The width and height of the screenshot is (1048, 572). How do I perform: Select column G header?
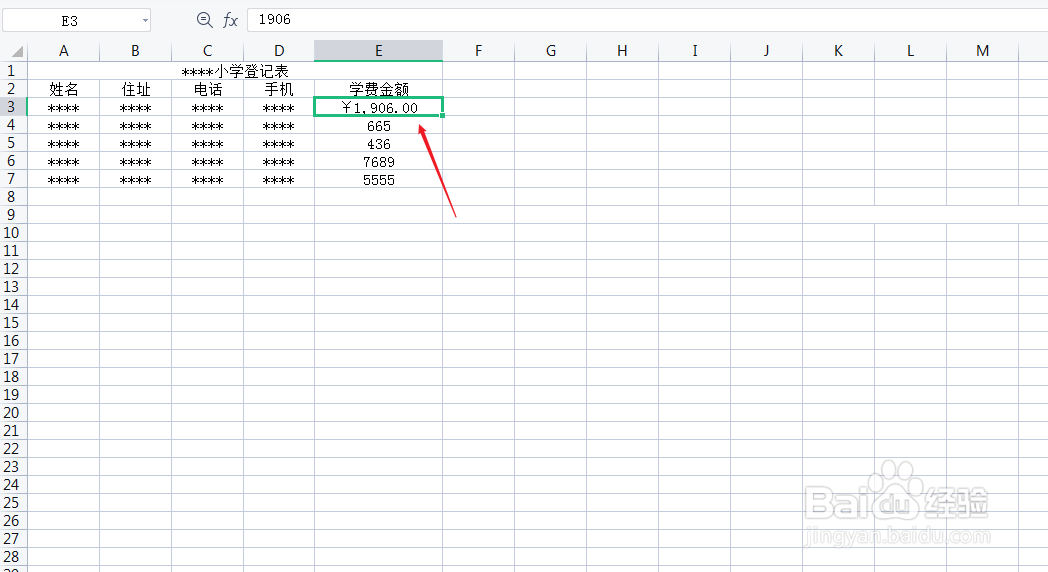click(x=551, y=51)
